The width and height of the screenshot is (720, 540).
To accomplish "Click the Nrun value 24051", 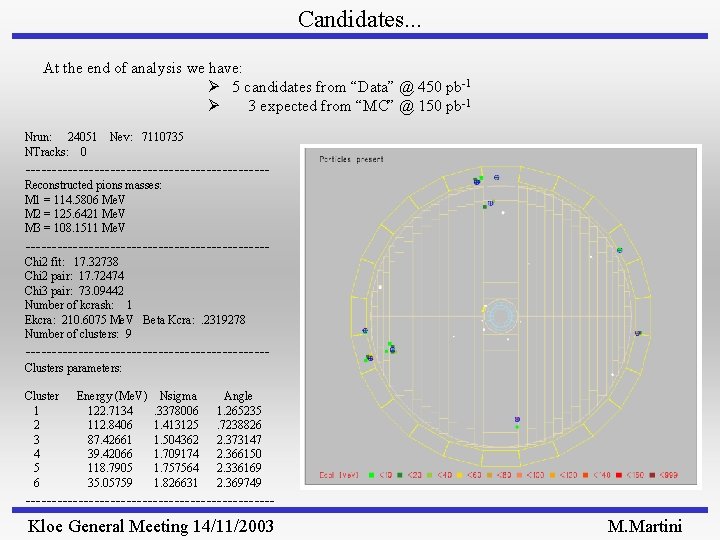I will point(82,136).
